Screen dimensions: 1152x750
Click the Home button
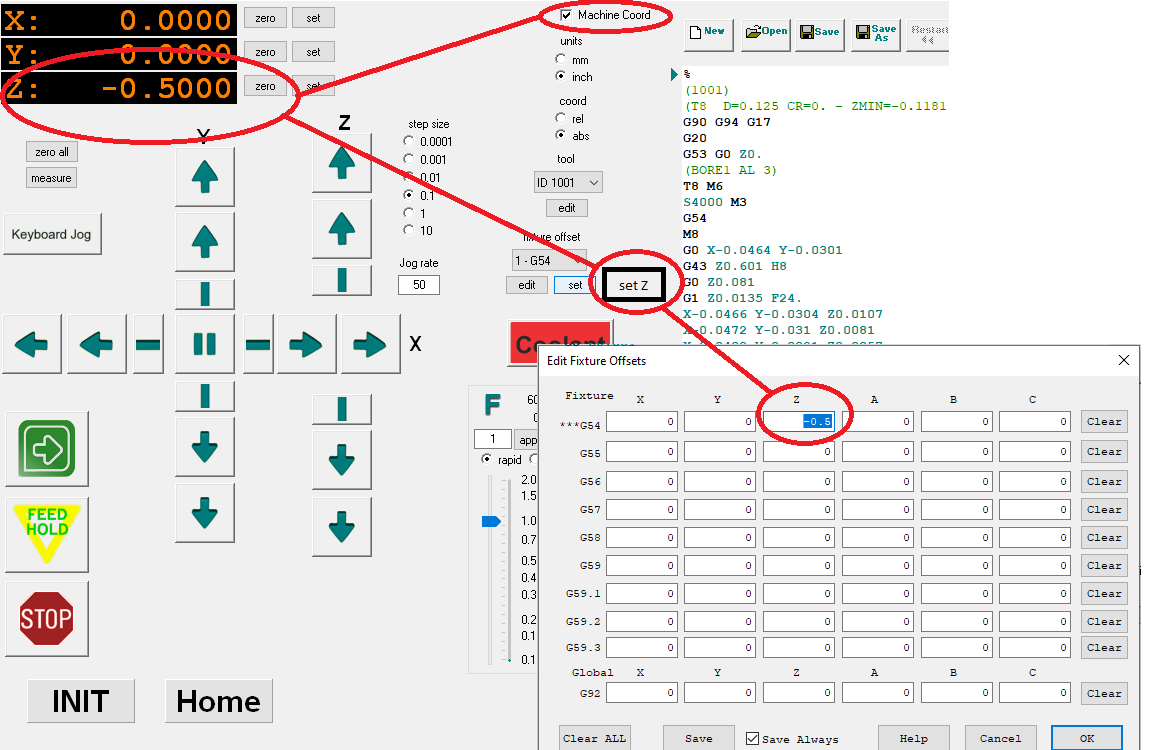click(218, 701)
